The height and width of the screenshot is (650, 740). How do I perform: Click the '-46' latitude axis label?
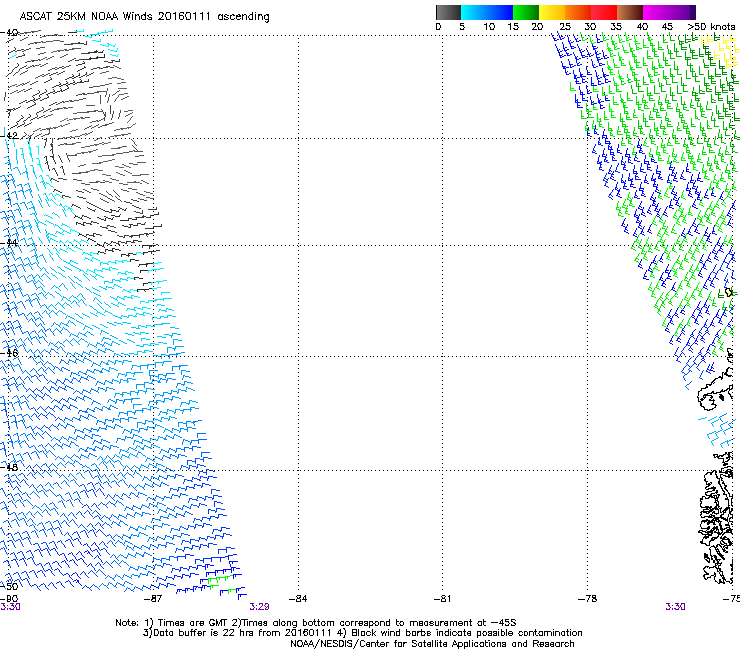[x=9, y=353]
